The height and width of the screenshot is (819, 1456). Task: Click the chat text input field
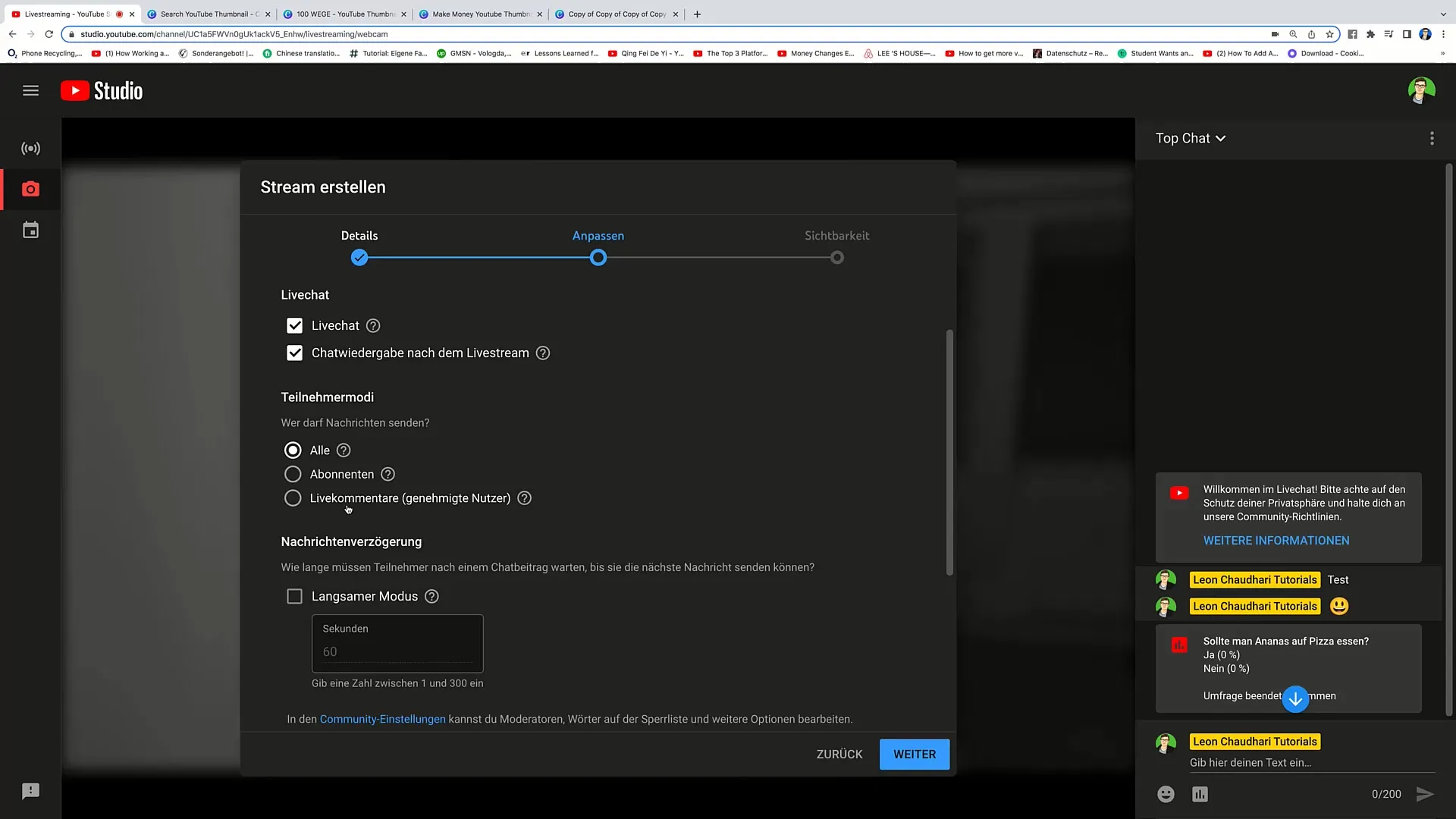click(x=1312, y=763)
